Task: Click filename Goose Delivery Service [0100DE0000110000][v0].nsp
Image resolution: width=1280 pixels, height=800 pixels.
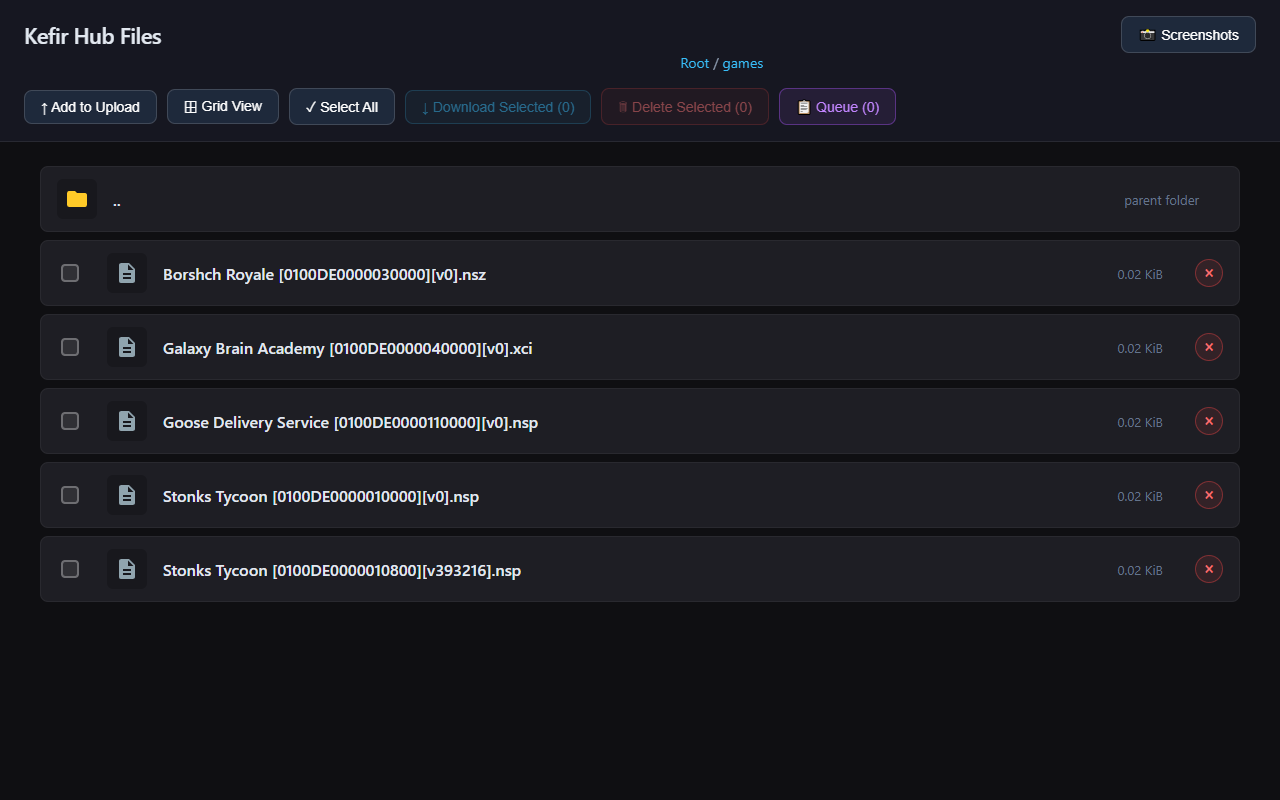Action: coord(350,422)
